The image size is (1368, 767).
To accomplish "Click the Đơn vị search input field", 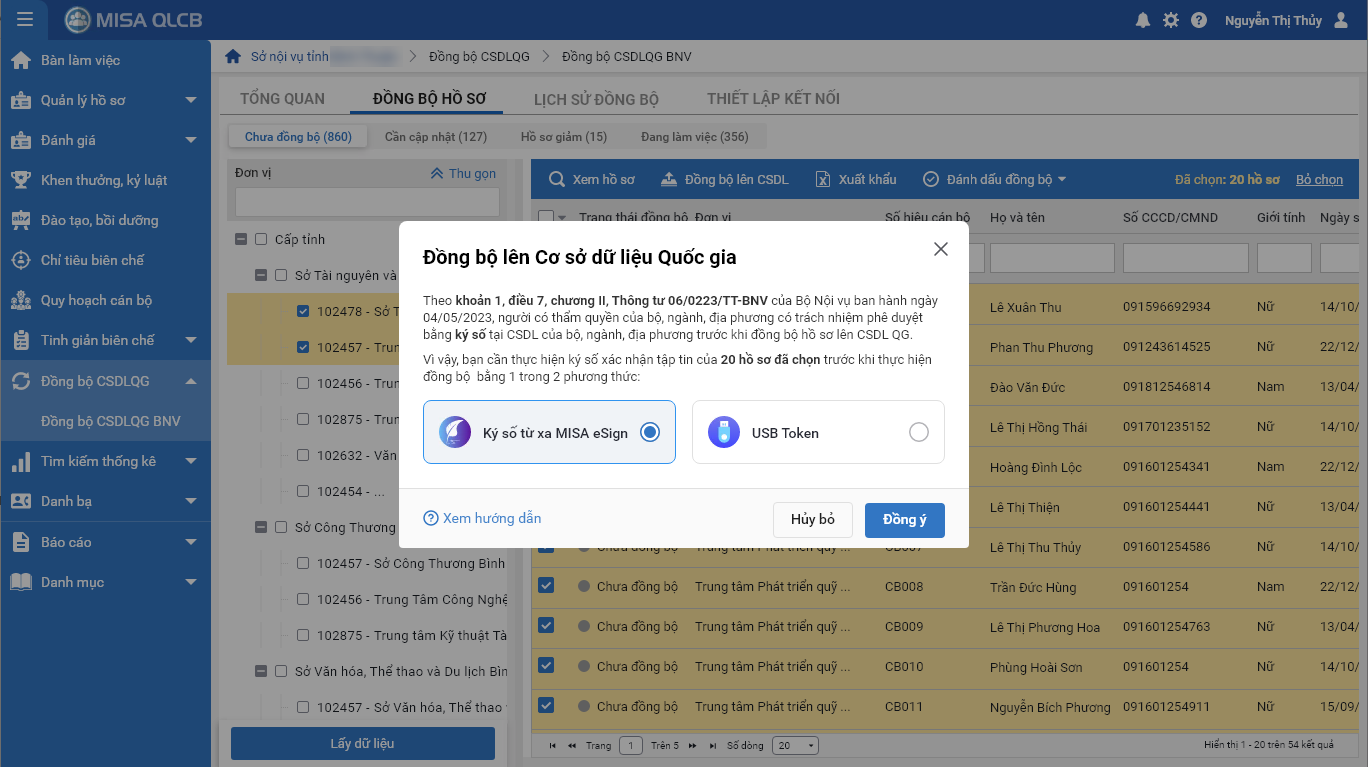I will pos(367,202).
